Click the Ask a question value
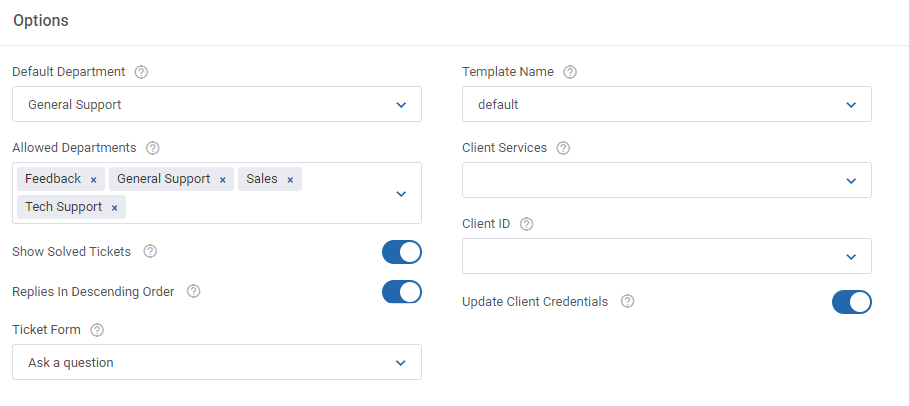Viewport: 909px width, 406px height. click(71, 363)
